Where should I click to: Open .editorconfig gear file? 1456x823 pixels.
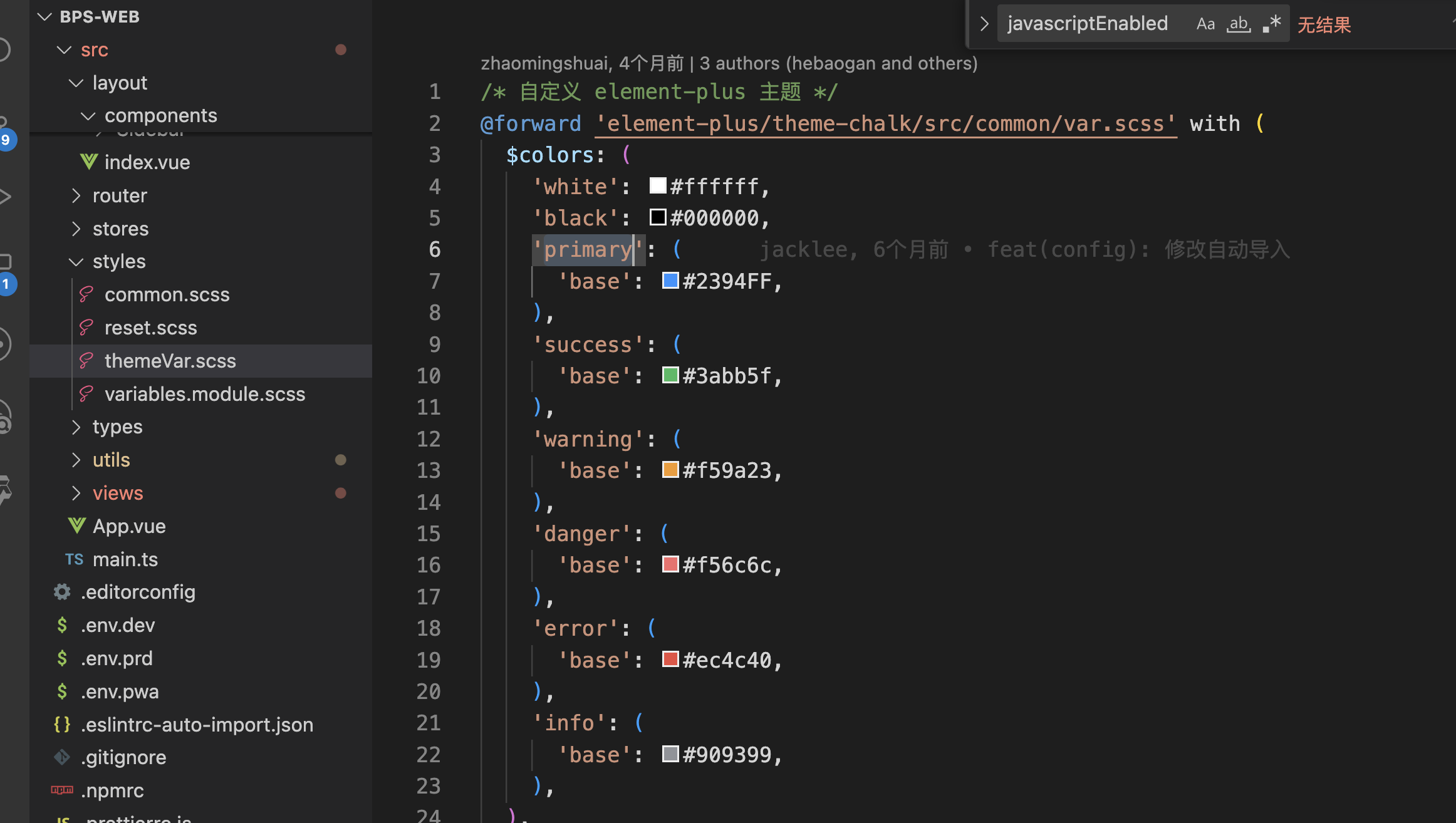pyautogui.click(x=137, y=592)
